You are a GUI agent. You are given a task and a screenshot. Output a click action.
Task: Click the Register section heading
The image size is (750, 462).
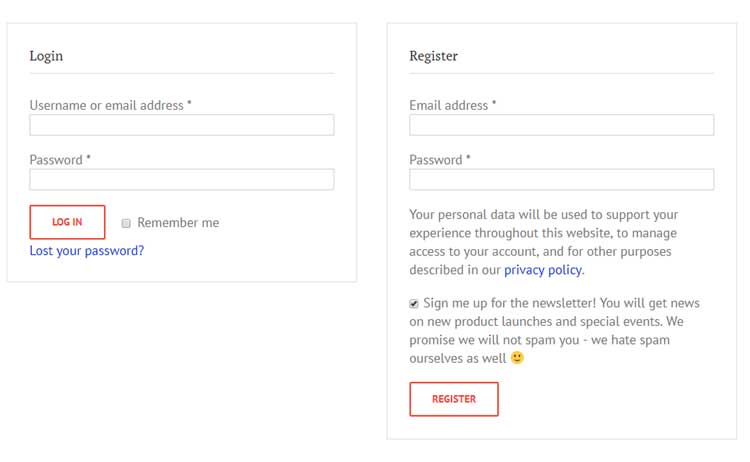click(x=433, y=56)
